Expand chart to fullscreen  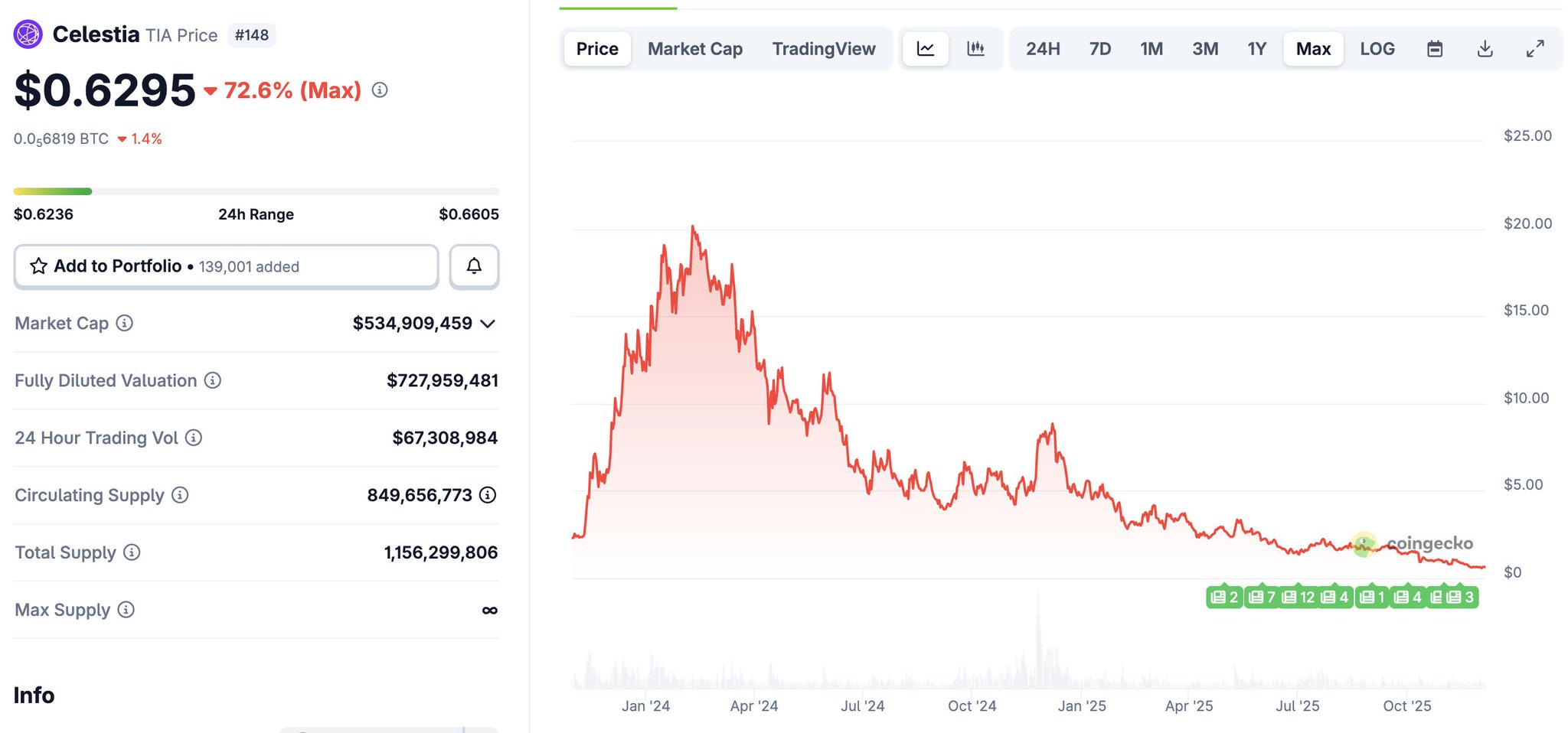click(1535, 49)
